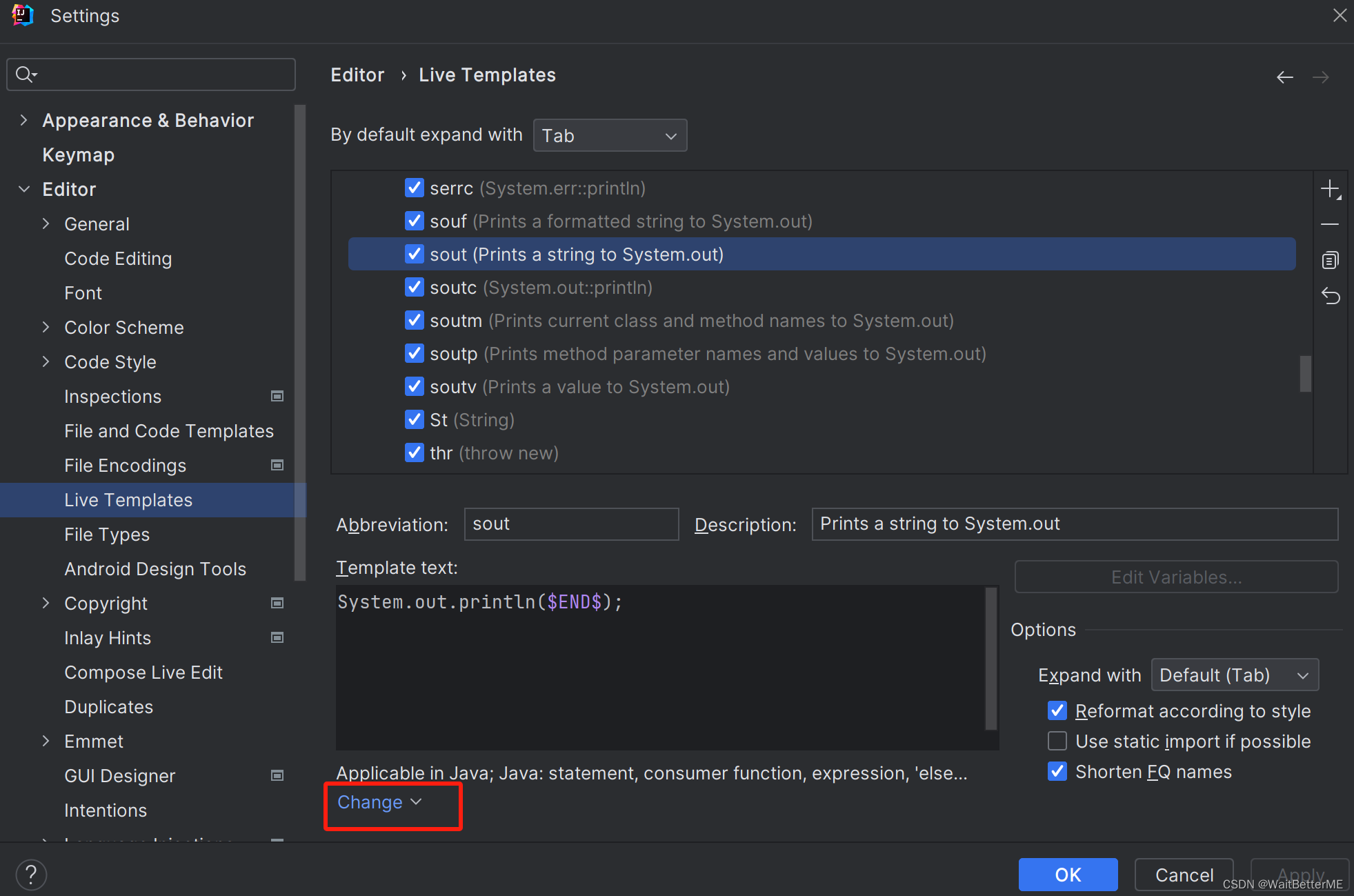The image size is (1354, 896).
Task: Open Keymap settings page
Action: pyautogui.click(x=79, y=155)
